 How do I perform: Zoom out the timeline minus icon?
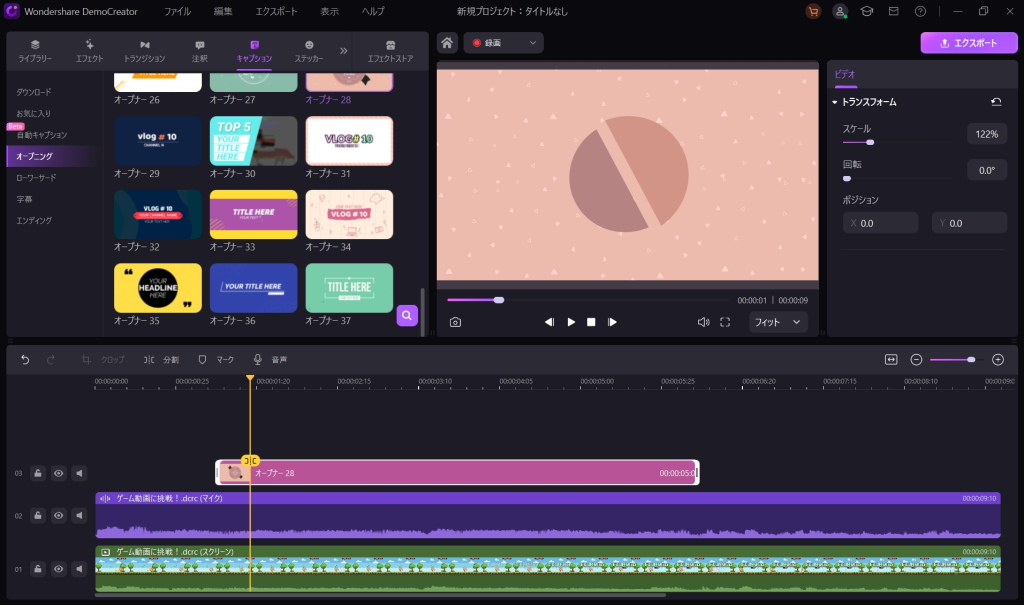[x=916, y=359]
